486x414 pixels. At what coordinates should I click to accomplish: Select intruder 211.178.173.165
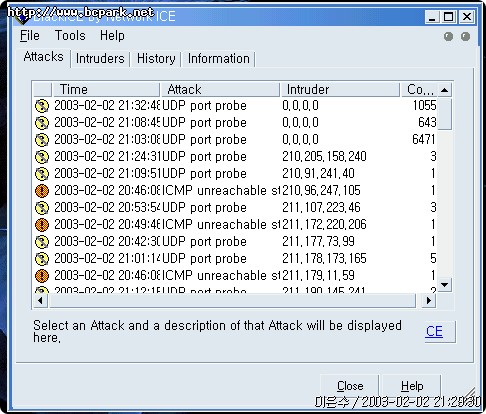(324, 259)
